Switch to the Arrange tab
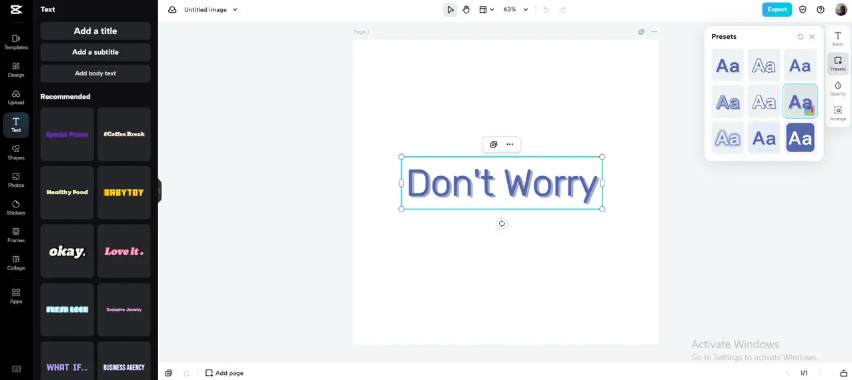852x380 pixels. pos(838,114)
